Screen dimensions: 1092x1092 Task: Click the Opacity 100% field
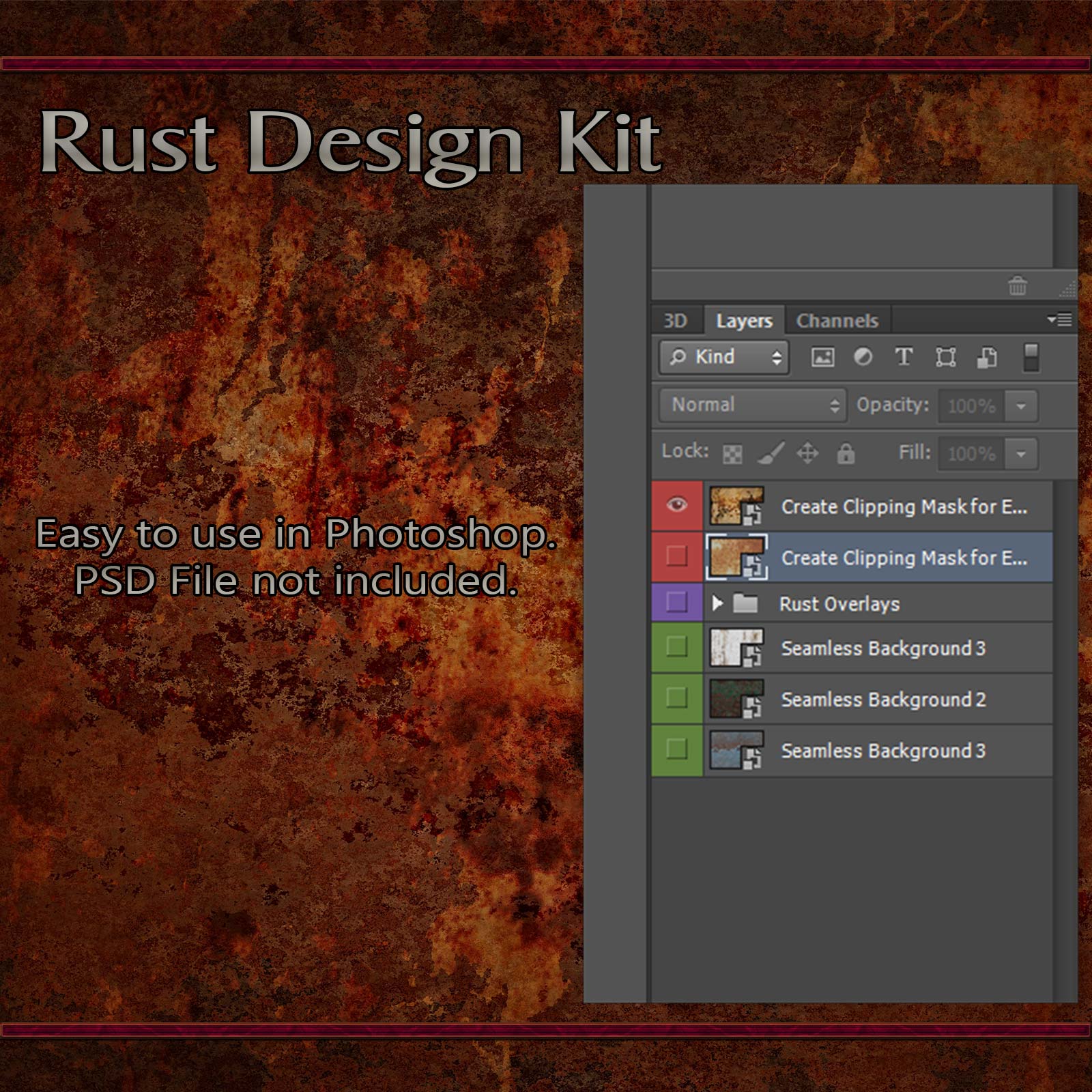click(971, 406)
